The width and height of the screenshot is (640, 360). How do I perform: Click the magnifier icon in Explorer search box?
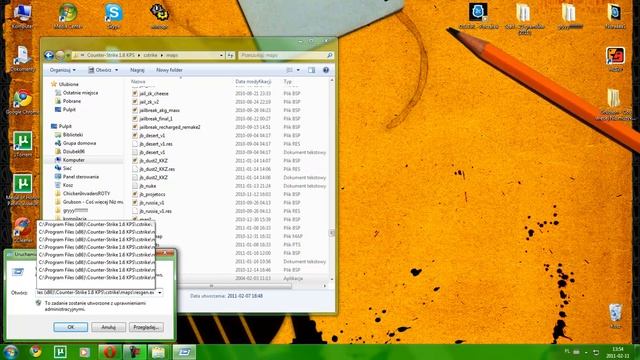pos(330,55)
